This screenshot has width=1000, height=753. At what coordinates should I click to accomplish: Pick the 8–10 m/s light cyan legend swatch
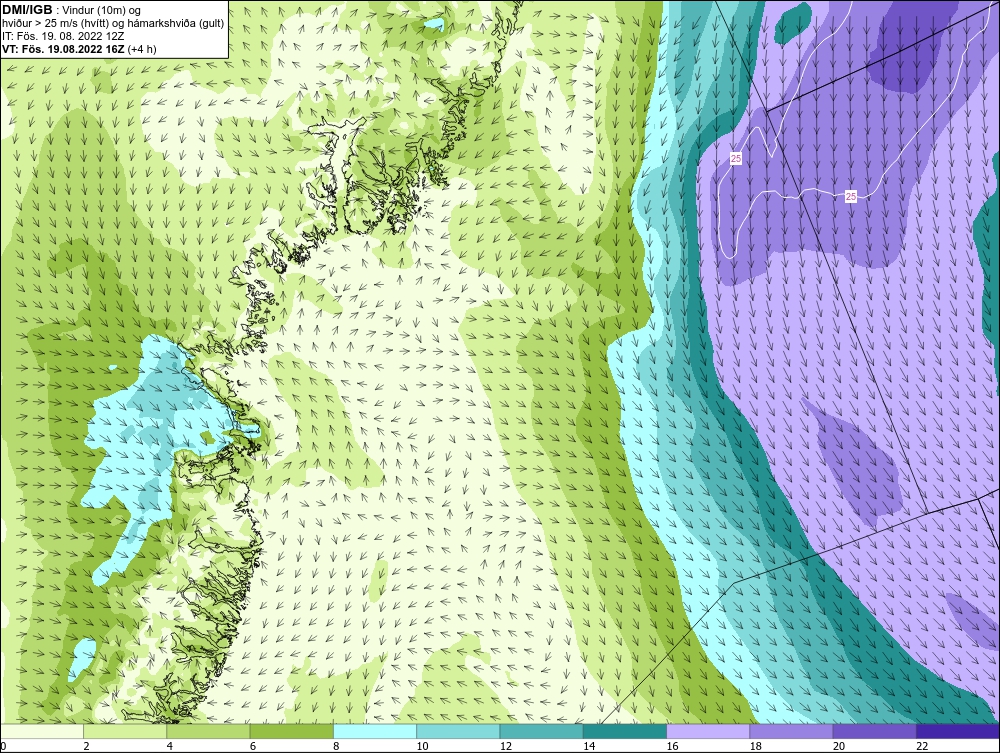[375, 731]
